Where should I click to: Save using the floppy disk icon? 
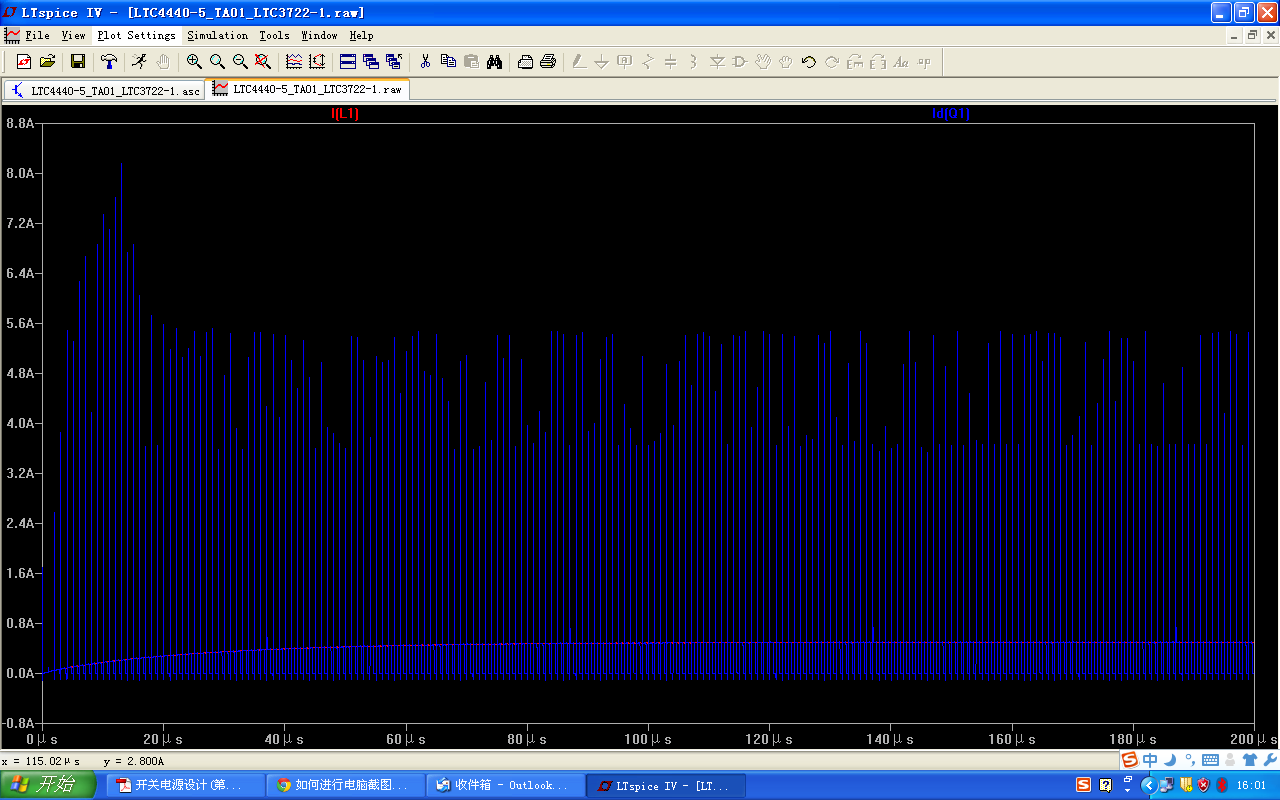point(77,62)
